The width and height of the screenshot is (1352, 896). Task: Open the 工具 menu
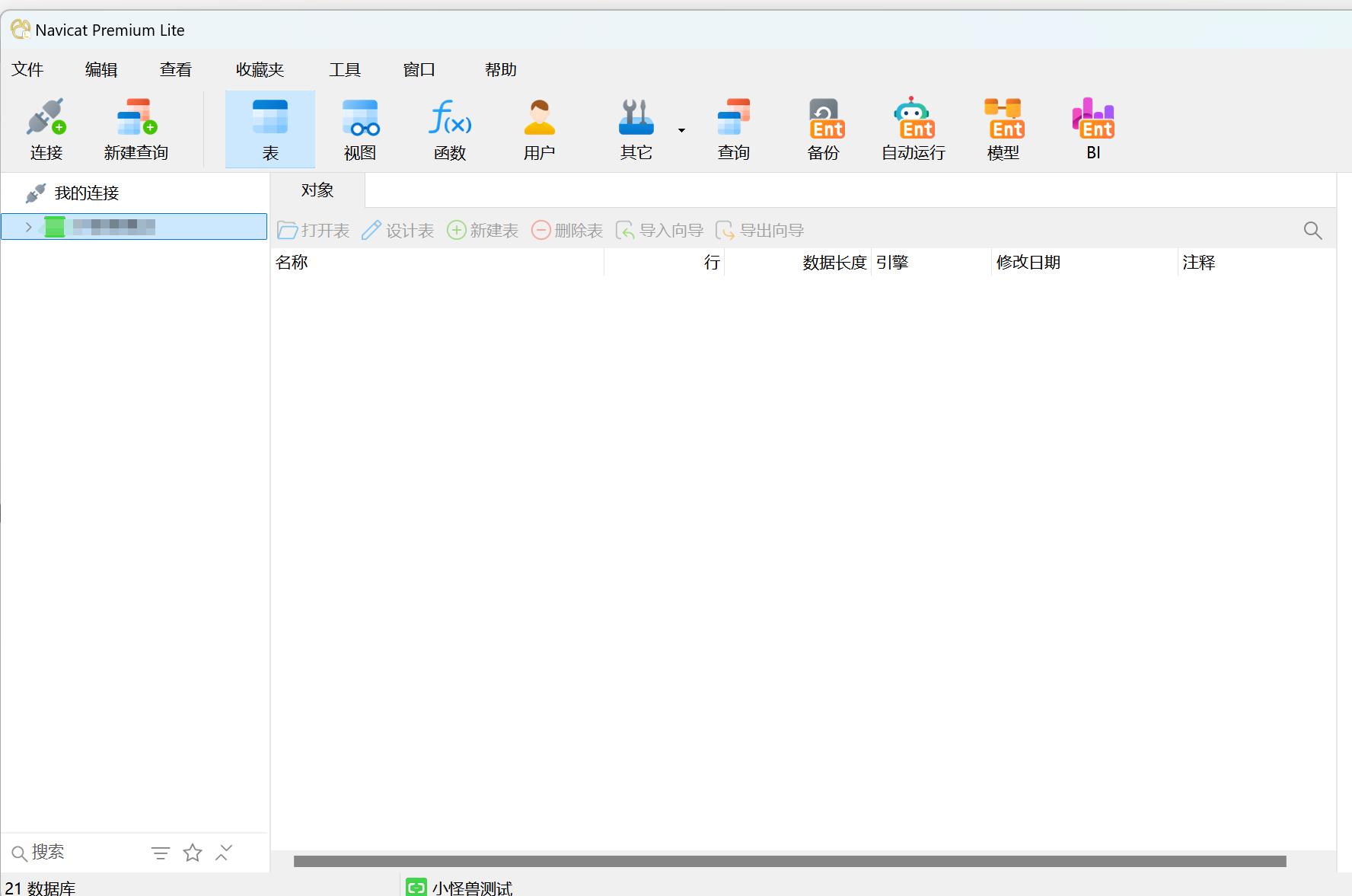click(344, 69)
